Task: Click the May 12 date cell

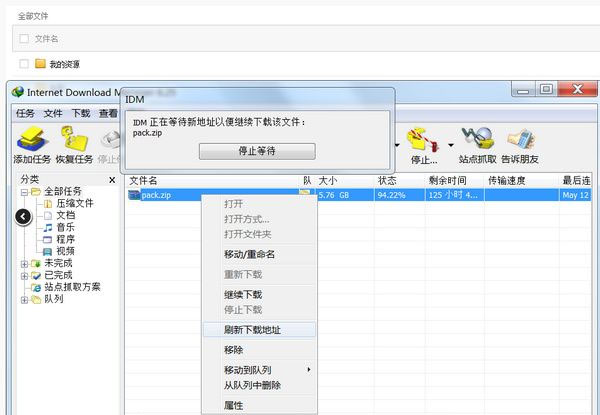Action: pyautogui.click(x=575, y=195)
